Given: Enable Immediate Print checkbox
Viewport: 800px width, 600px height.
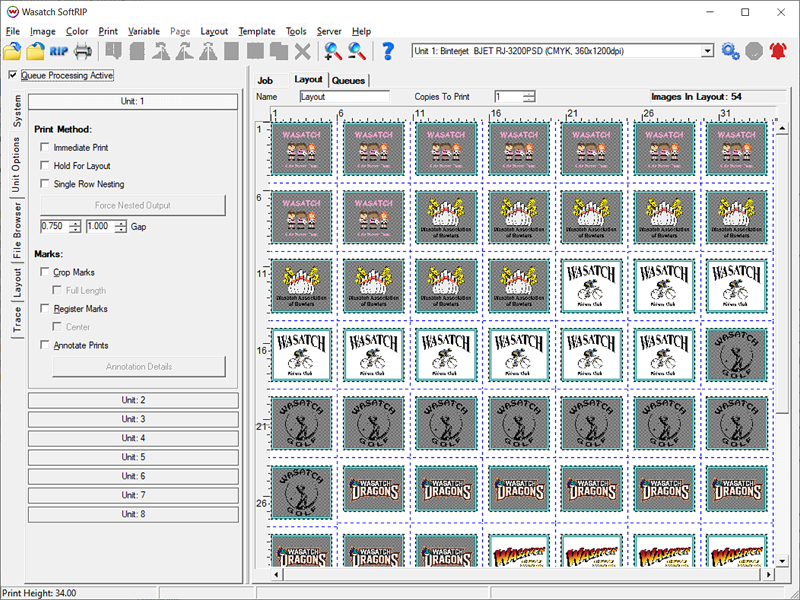Looking at the screenshot, I should [x=45, y=147].
